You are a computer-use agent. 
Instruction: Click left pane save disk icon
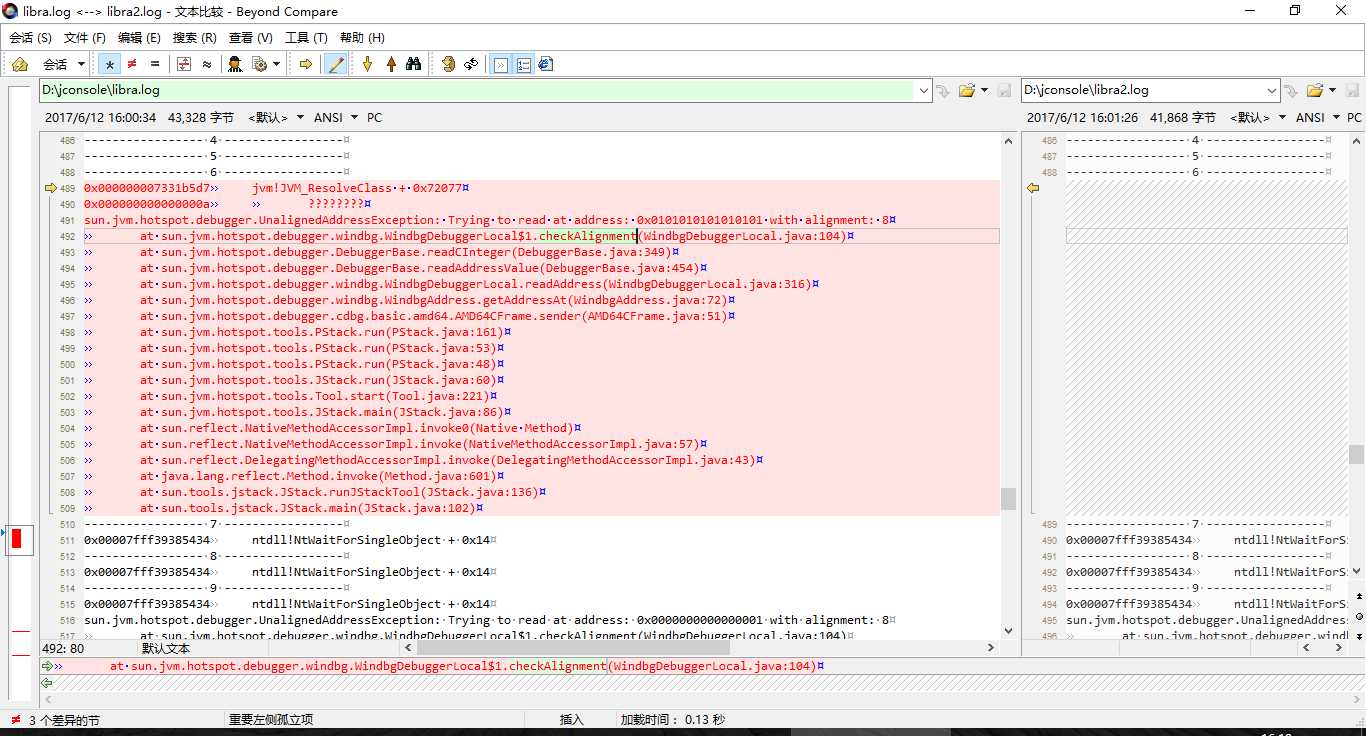(1005, 90)
